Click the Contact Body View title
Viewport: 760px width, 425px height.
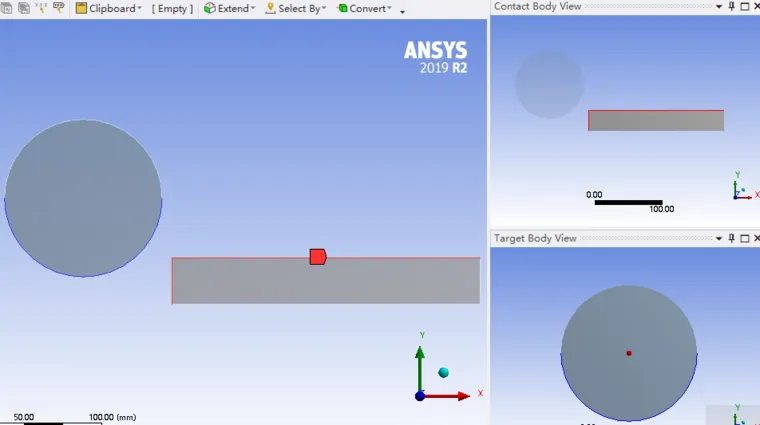(x=538, y=6)
